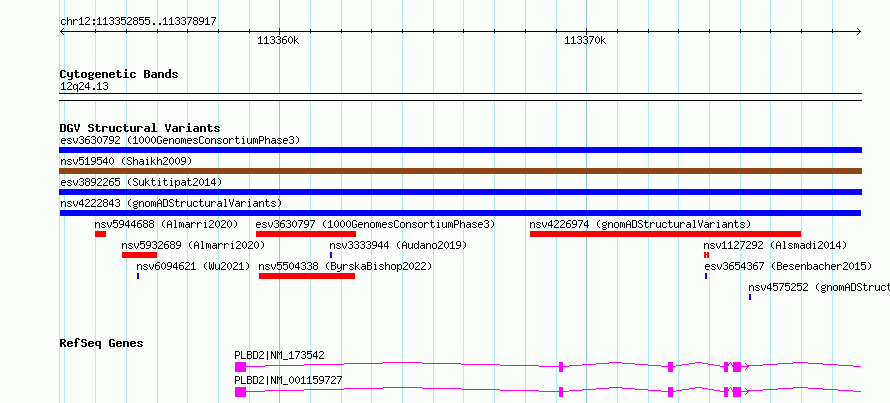Select the brown nsv519540 variant bar
Screen dimensions: 890x403
coord(460,171)
